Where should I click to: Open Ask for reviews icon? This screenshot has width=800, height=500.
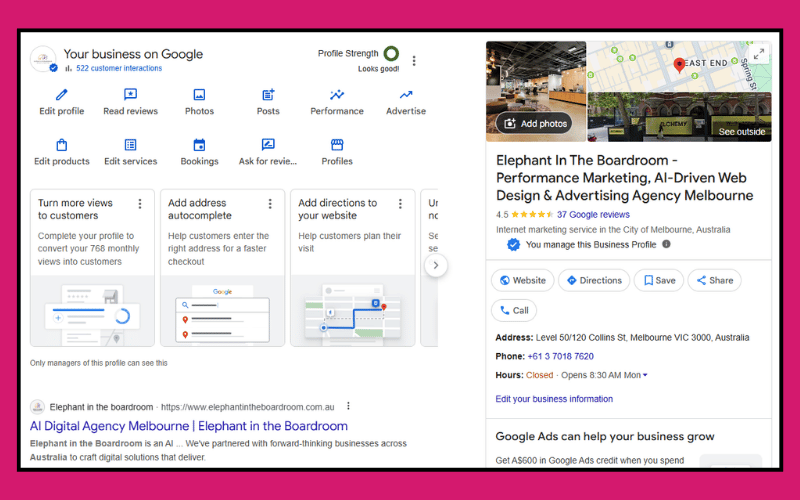268,145
